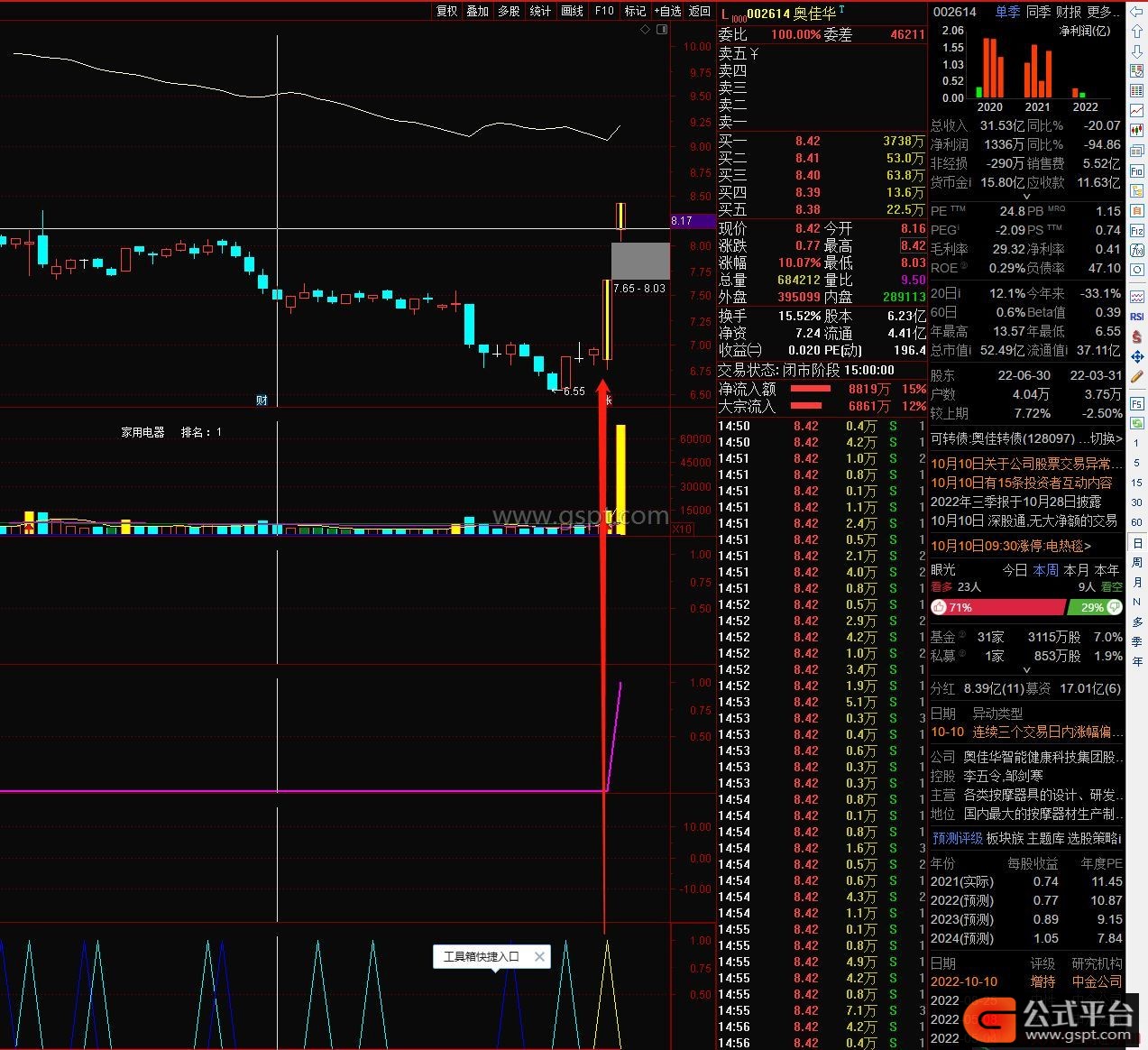Image resolution: width=1148 pixels, height=1050 pixels.
Task: Open the 主题库 tab
Action: pos(1046,839)
